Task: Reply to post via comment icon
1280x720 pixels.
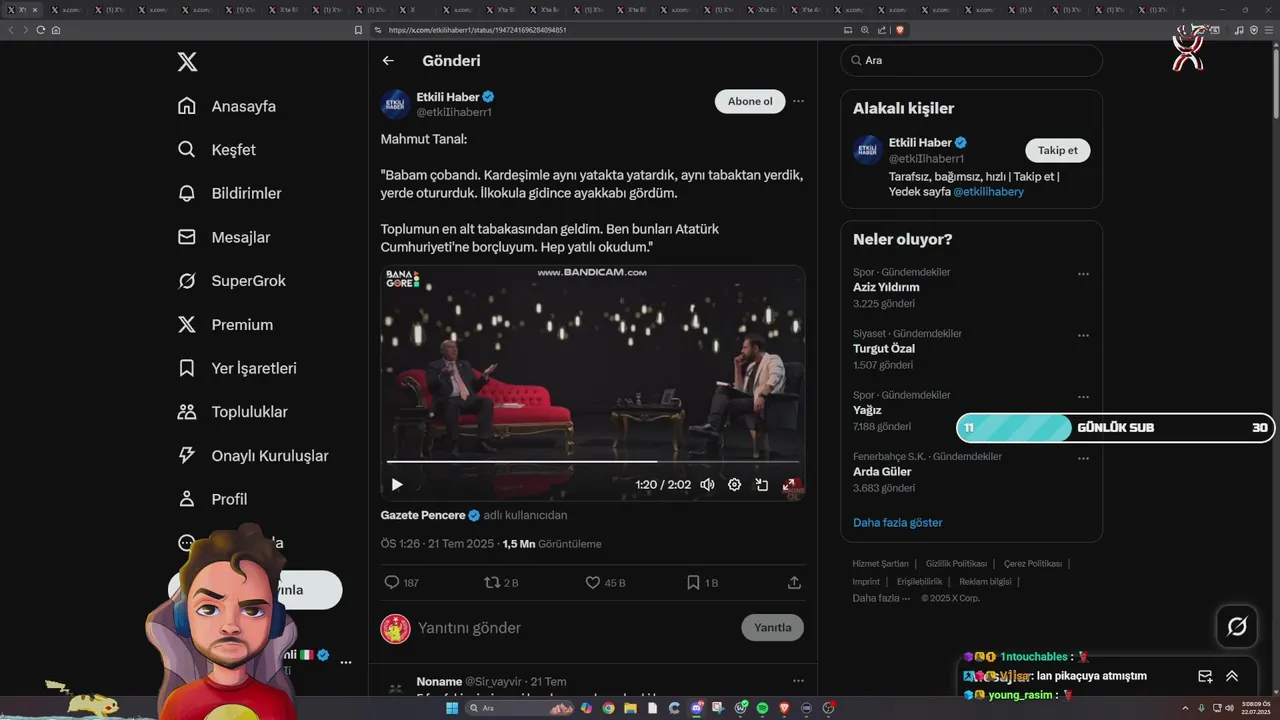Action: pos(392,582)
